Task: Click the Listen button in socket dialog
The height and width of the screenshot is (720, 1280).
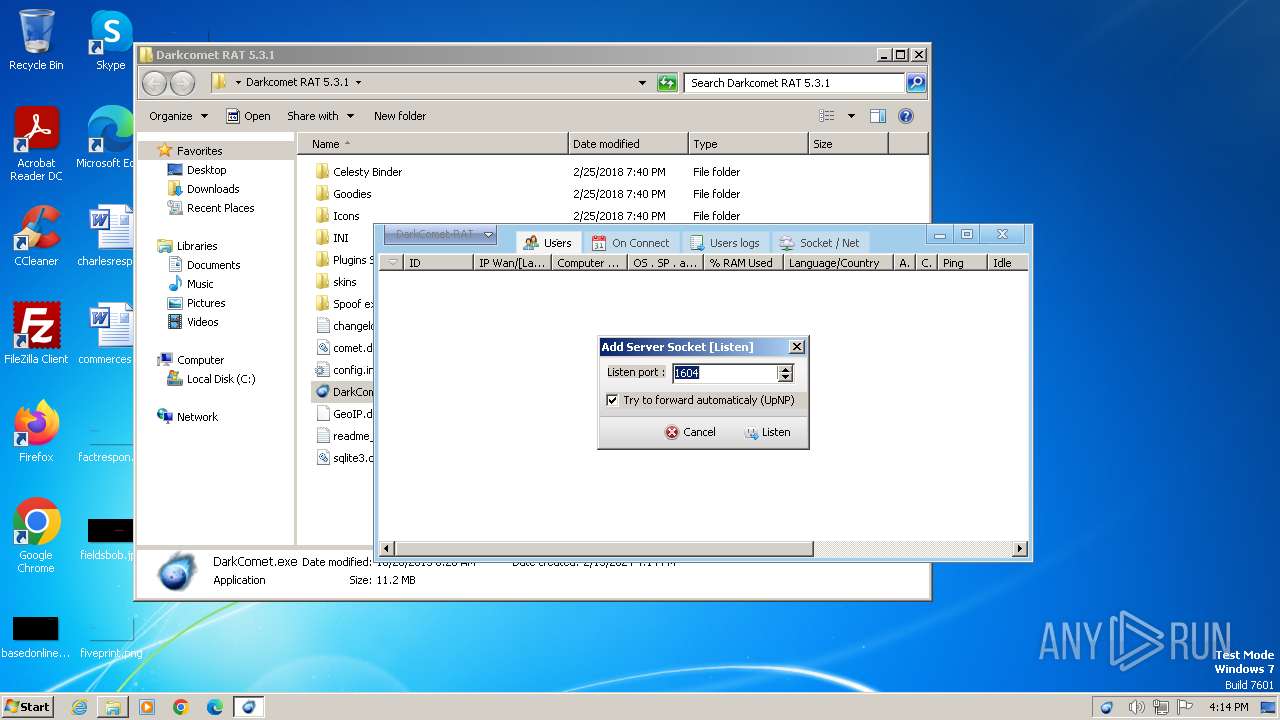Action: pyautogui.click(x=767, y=432)
